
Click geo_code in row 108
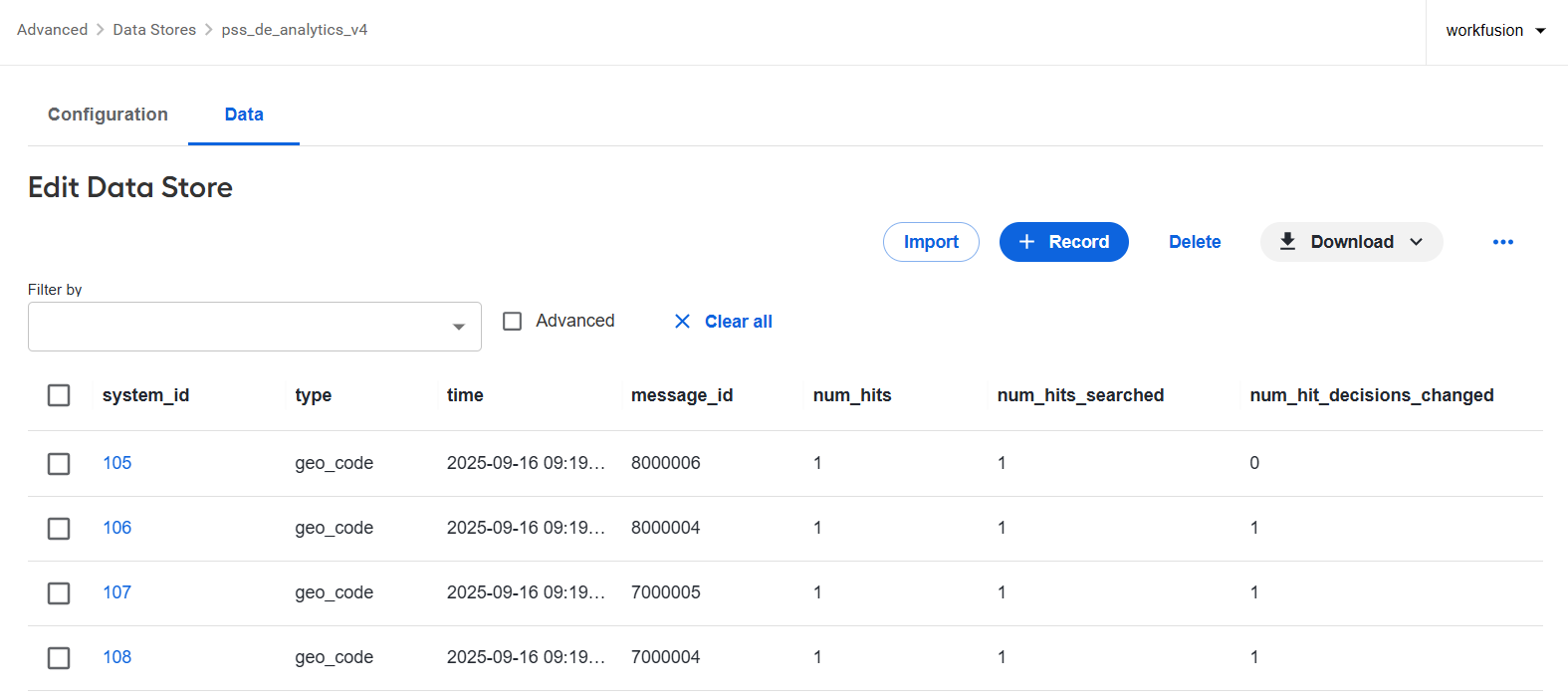coord(335,657)
